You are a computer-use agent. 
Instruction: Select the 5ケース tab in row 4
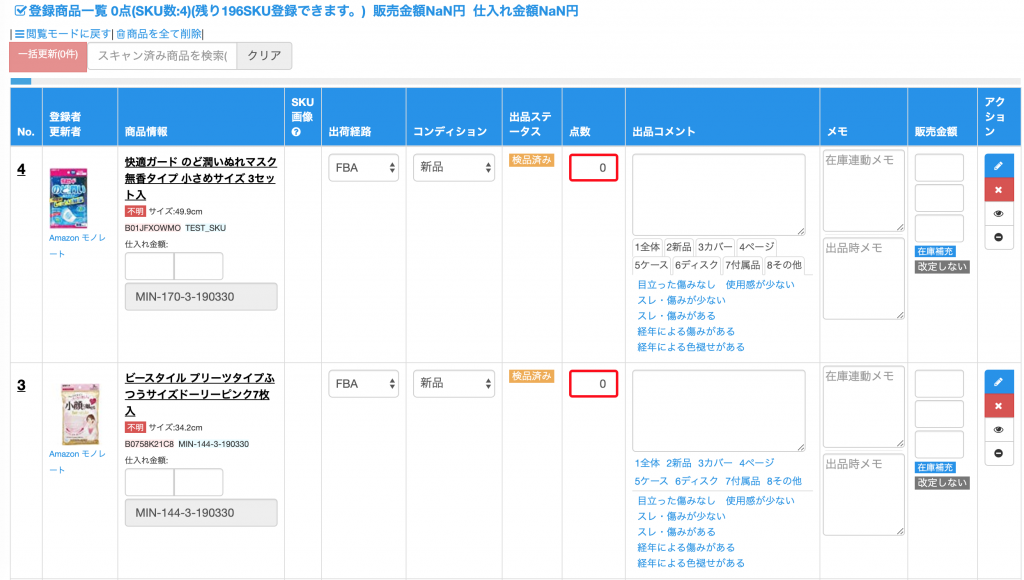coord(651,265)
